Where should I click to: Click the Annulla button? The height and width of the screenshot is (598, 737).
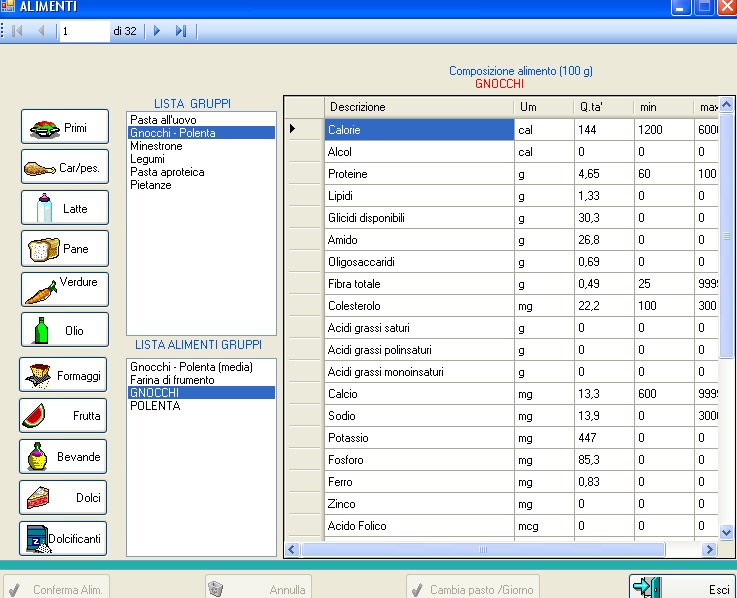(x=259, y=587)
